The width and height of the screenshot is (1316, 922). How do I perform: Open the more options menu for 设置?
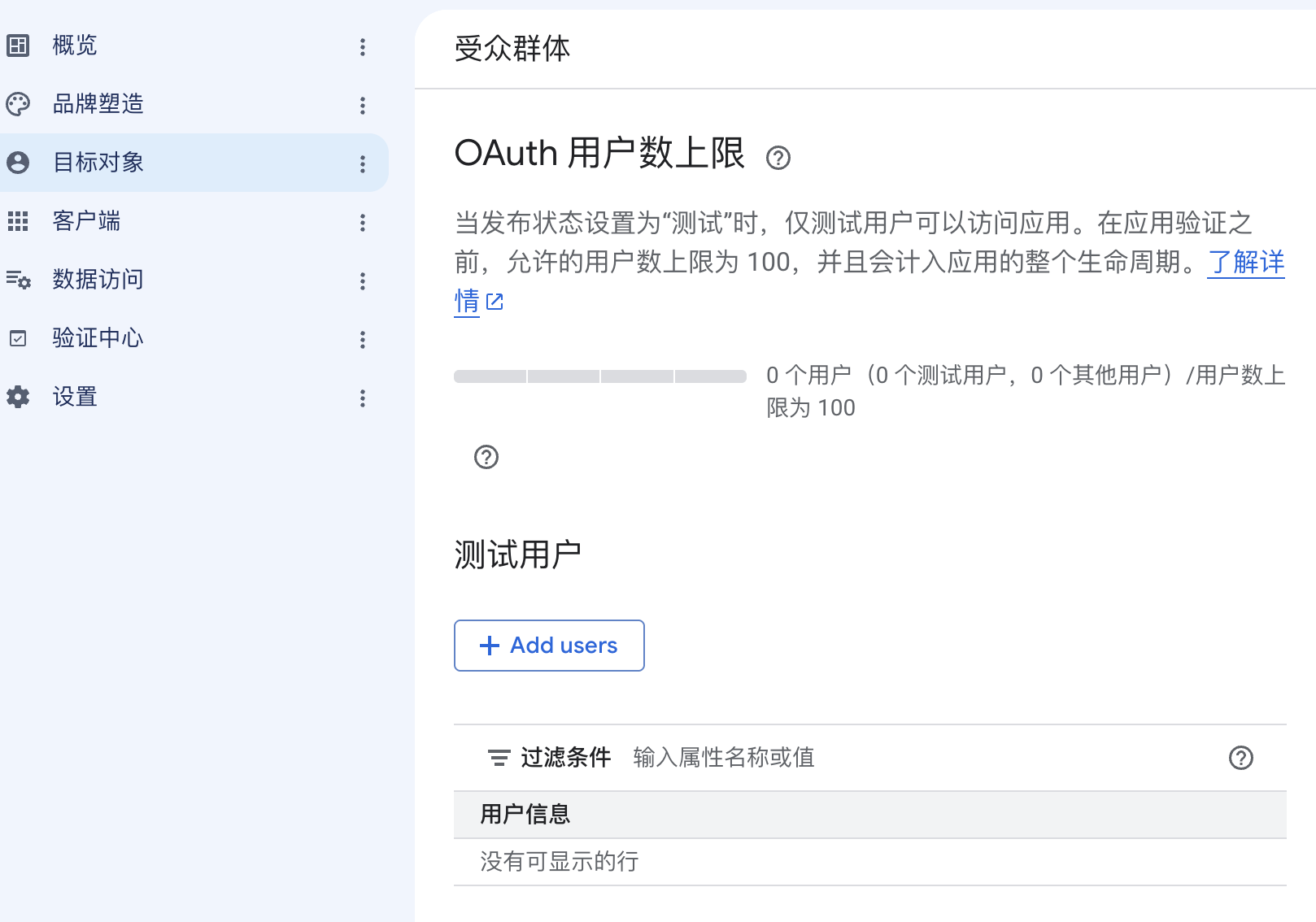click(363, 398)
